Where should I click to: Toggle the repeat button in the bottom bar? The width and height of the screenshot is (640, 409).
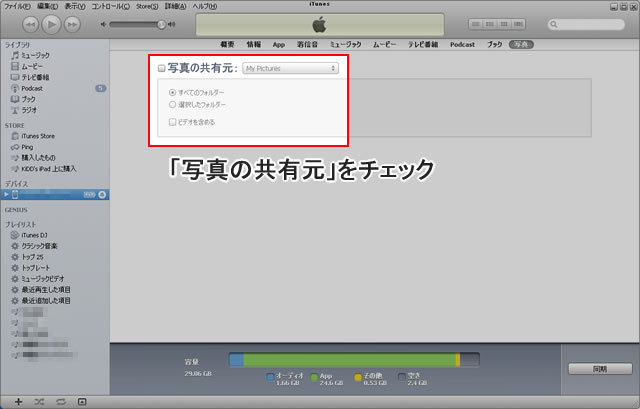pyautogui.click(x=61, y=402)
